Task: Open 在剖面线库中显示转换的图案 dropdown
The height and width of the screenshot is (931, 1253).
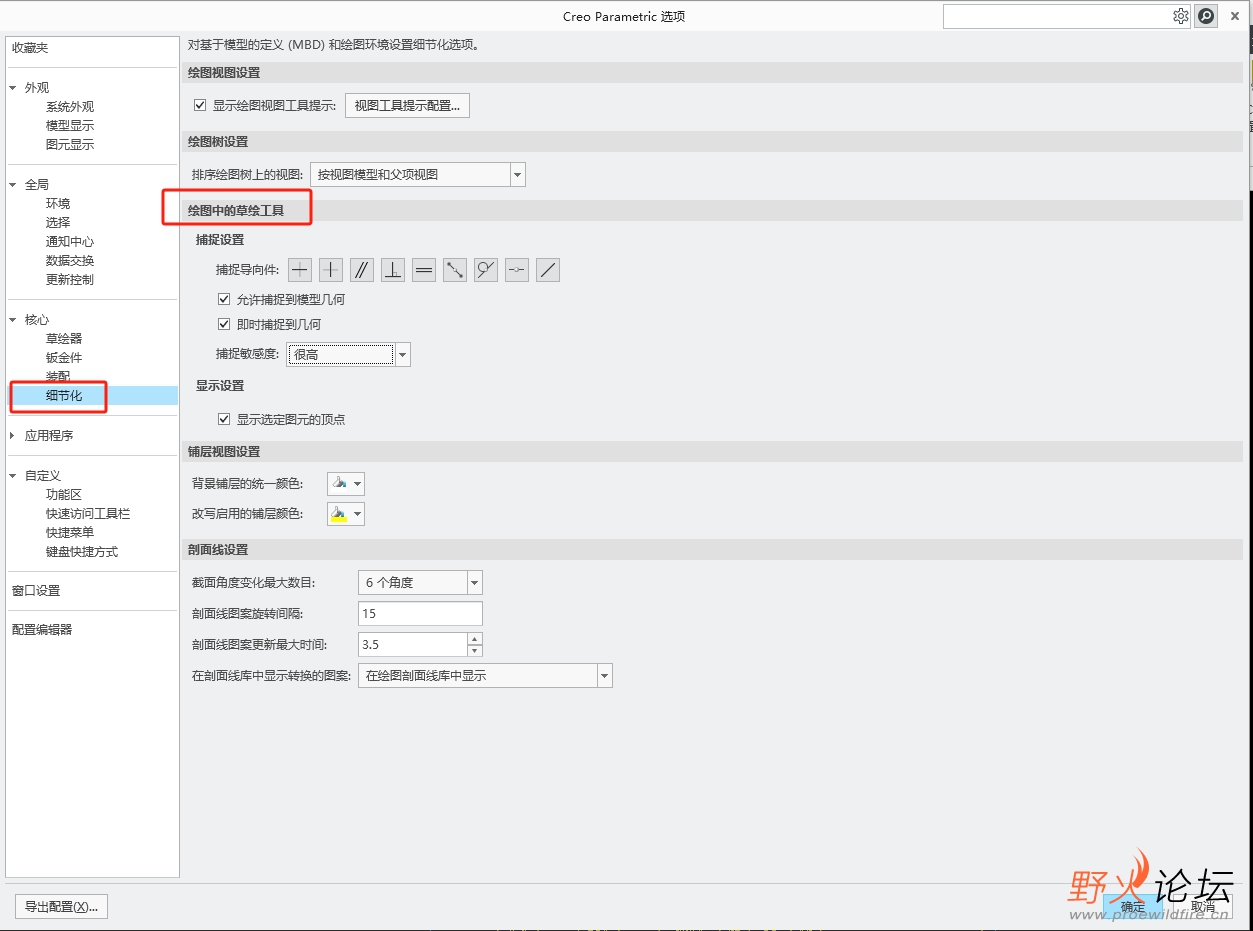Action: coord(485,676)
